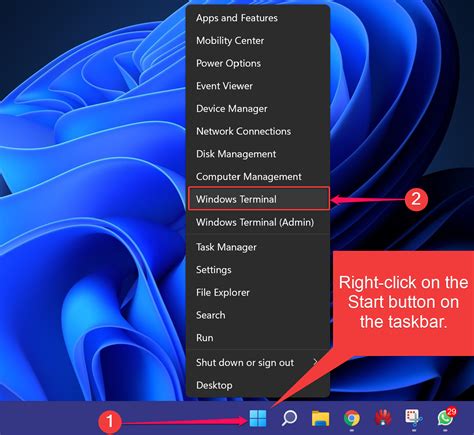Image resolution: width=474 pixels, height=435 pixels.
Task: Choose Power Options menu entry
Action: (x=258, y=63)
